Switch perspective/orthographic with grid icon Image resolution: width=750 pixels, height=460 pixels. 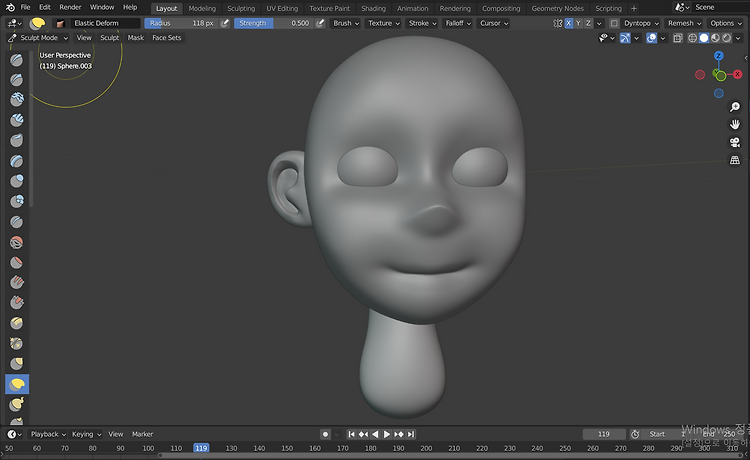[735, 160]
